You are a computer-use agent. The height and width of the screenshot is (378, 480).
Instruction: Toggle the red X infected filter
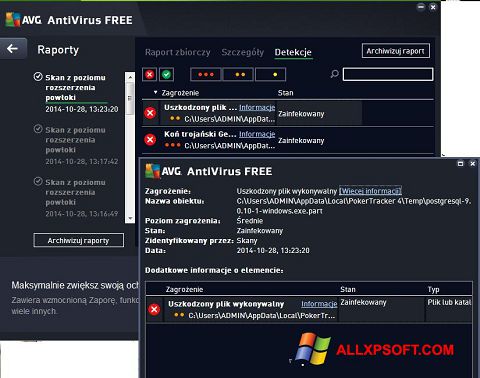point(150,74)
